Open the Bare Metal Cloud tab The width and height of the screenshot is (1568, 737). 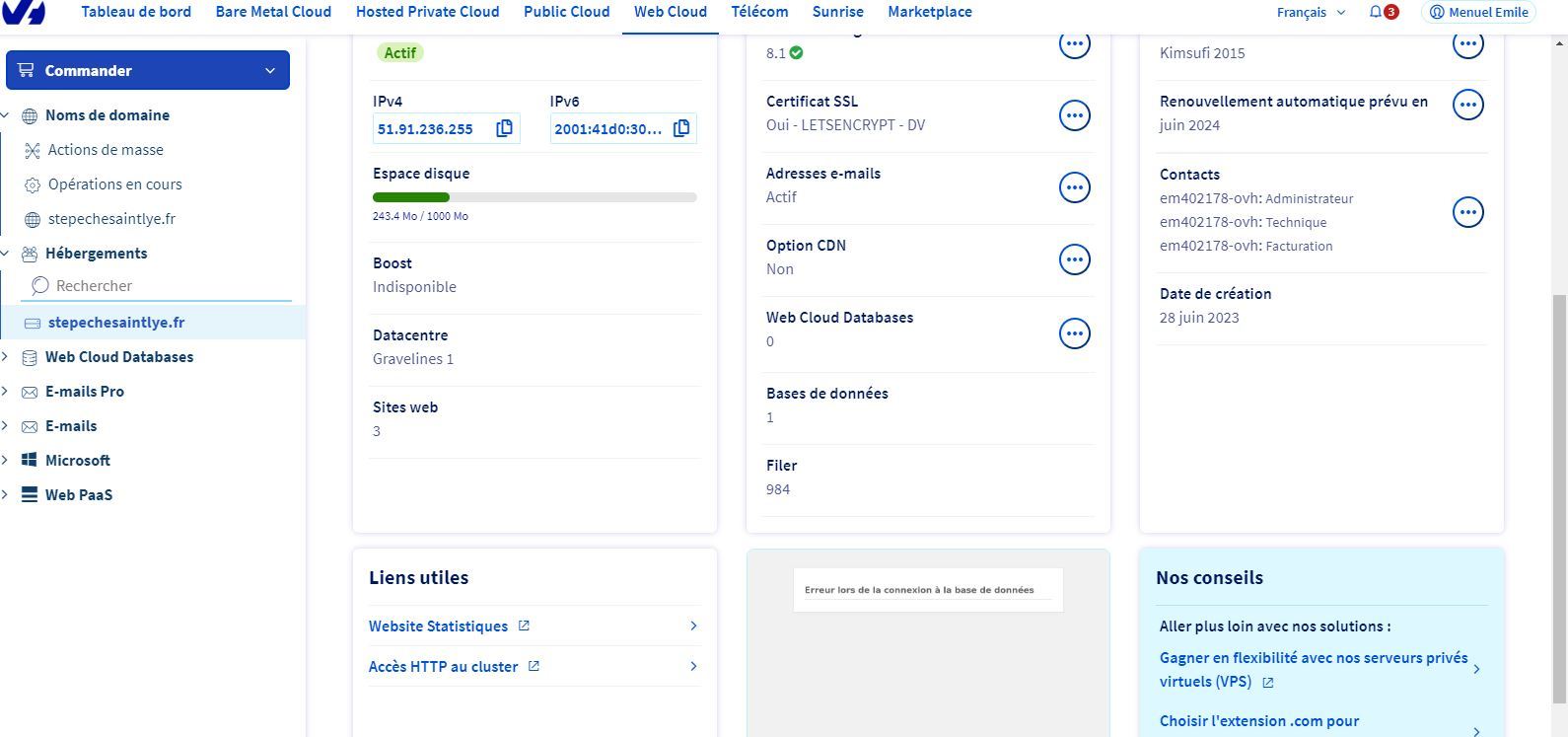point(273,12)
